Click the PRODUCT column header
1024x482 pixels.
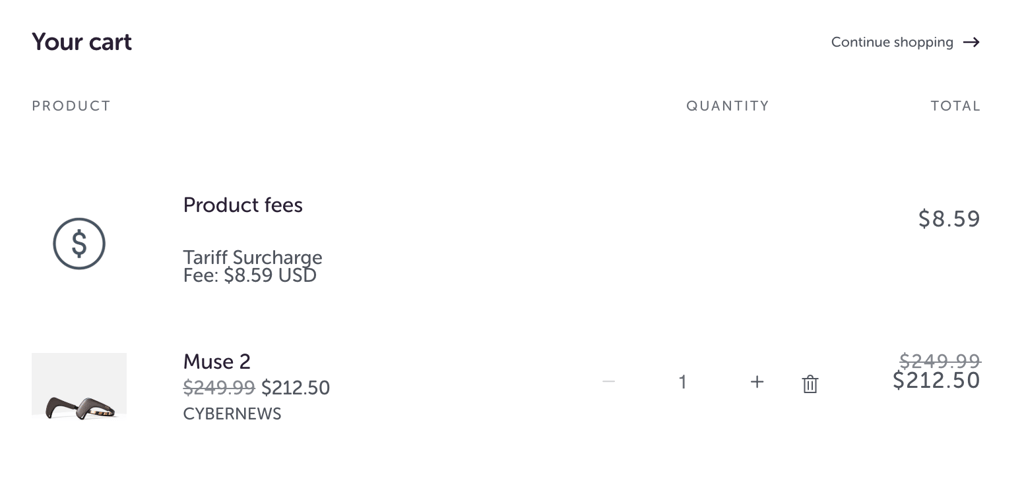point(71,106)
